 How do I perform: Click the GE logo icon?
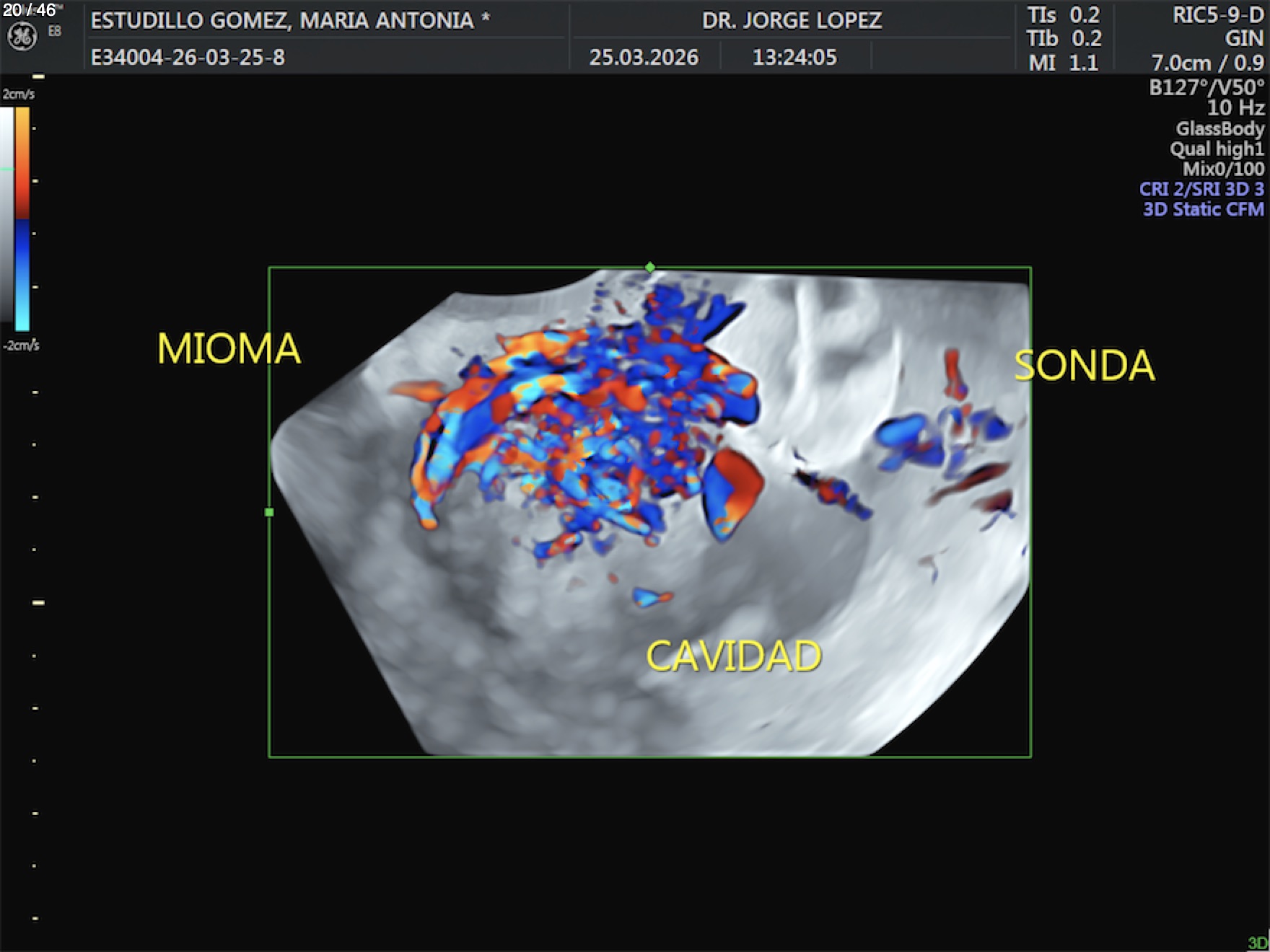(x=22, y=37)
